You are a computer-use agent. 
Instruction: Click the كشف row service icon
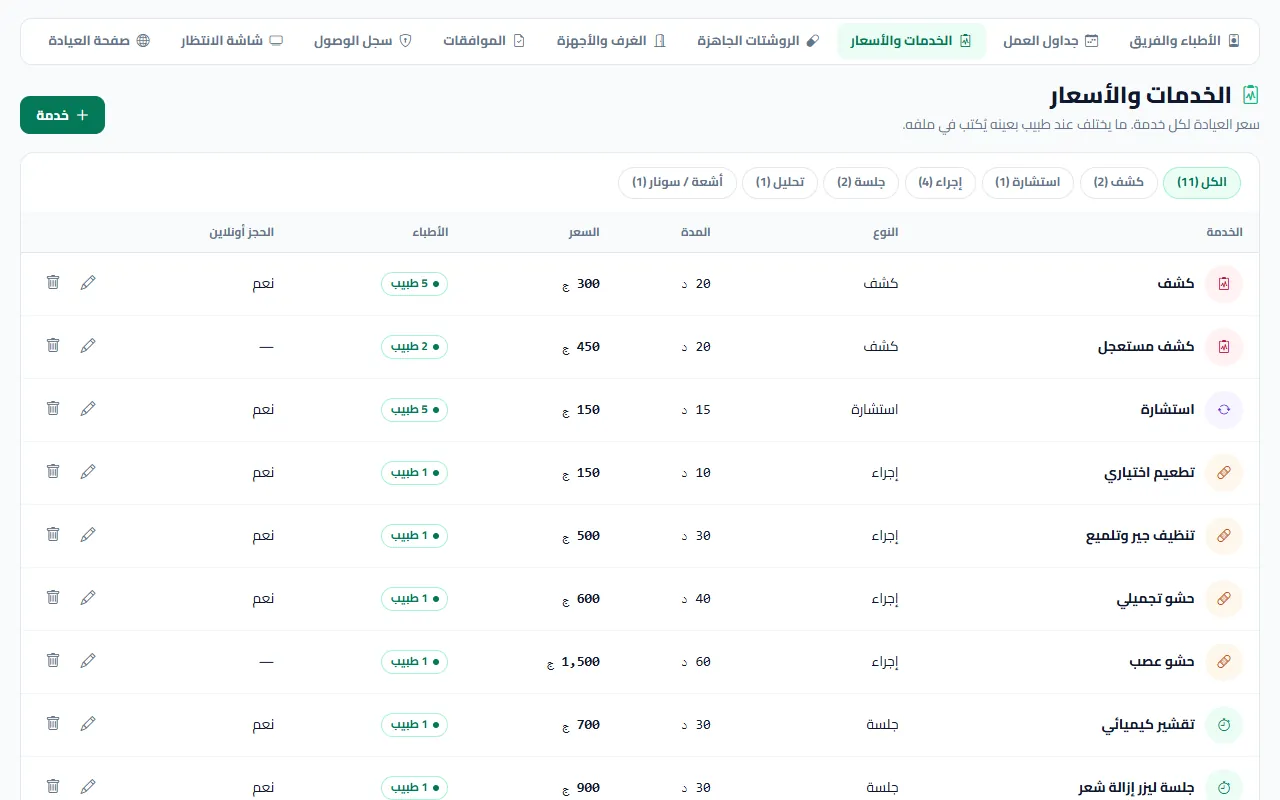pos(1224,284)
